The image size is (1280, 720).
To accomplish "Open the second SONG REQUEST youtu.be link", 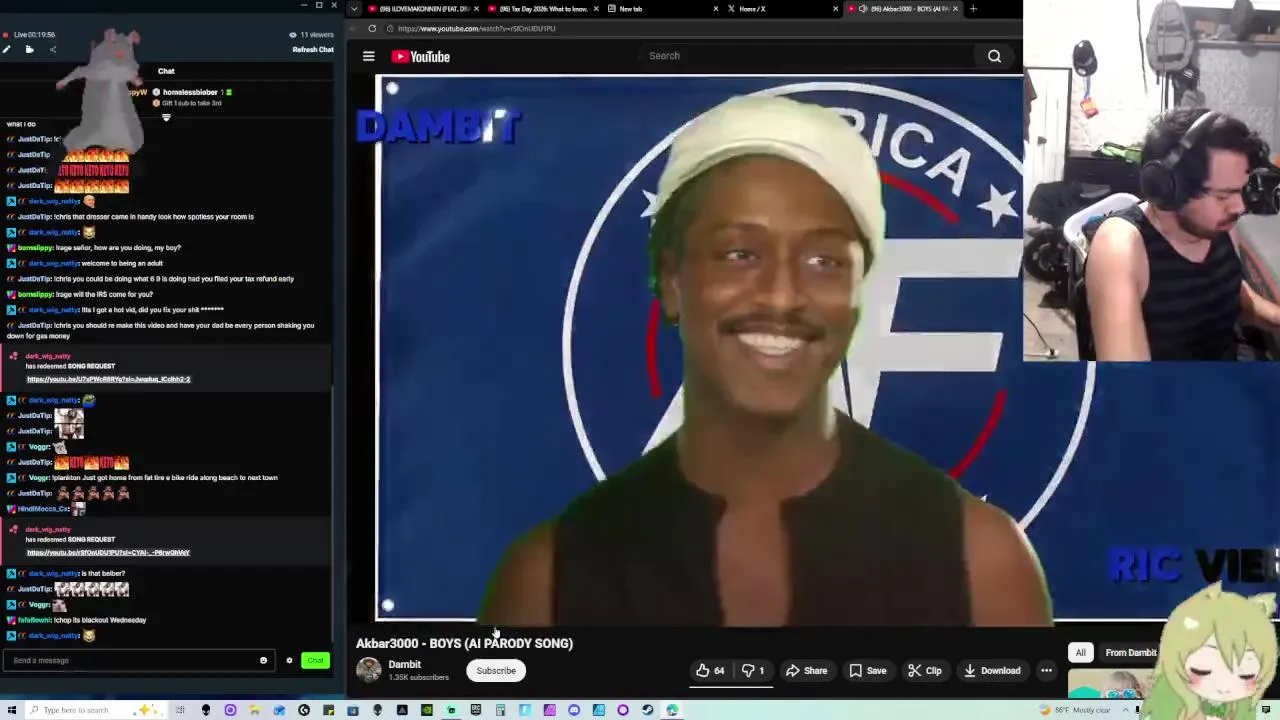I will pyautogui.click(x=108, y=552).
